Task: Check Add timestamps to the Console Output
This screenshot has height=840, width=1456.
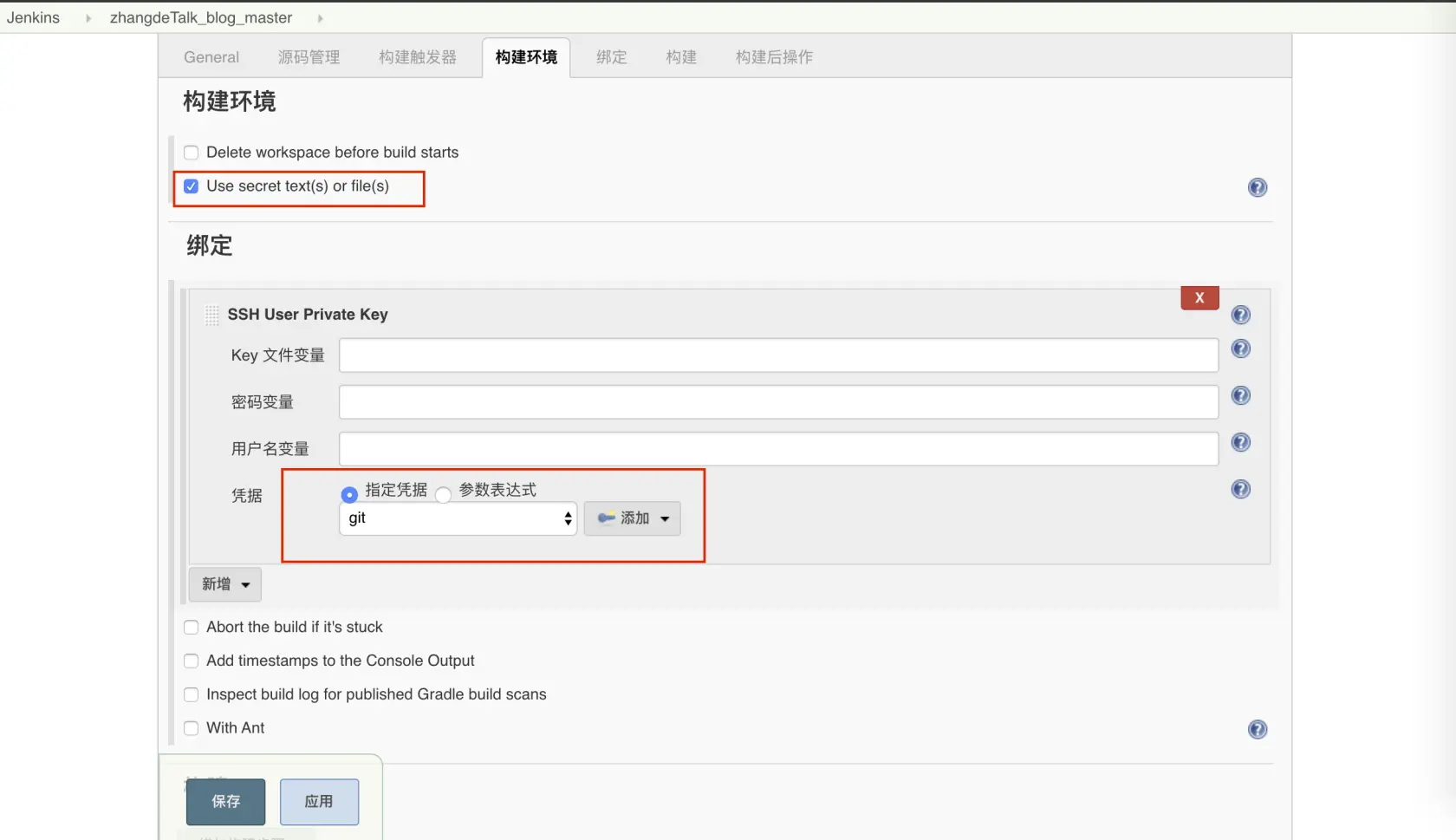Action: click(x=191, y=661)
